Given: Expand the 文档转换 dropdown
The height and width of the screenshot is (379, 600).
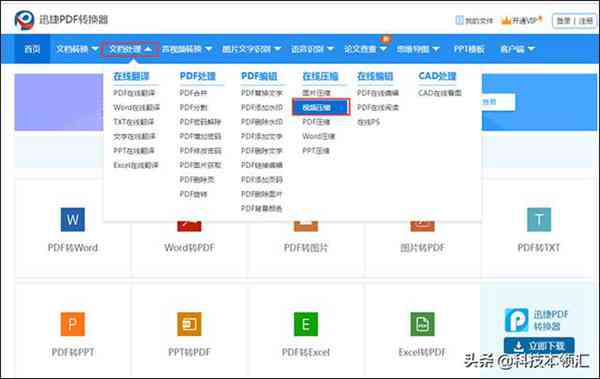Looking at the screenshot, I should [78, 49].
